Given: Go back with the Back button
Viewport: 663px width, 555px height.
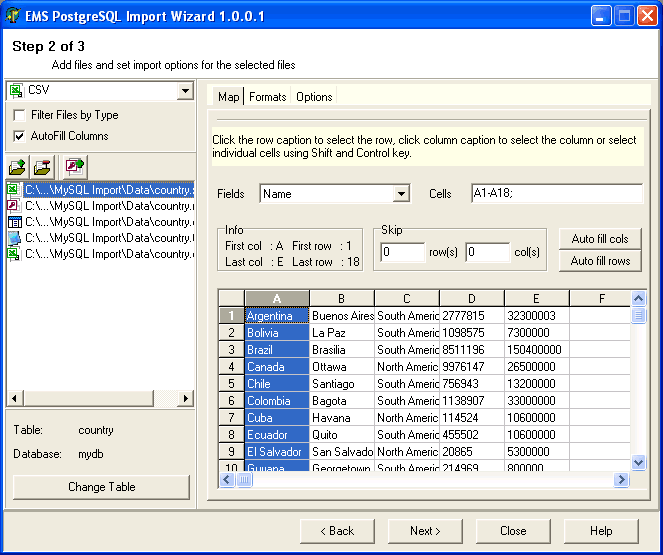Looking at the screenshot, I should click(337, 531).
